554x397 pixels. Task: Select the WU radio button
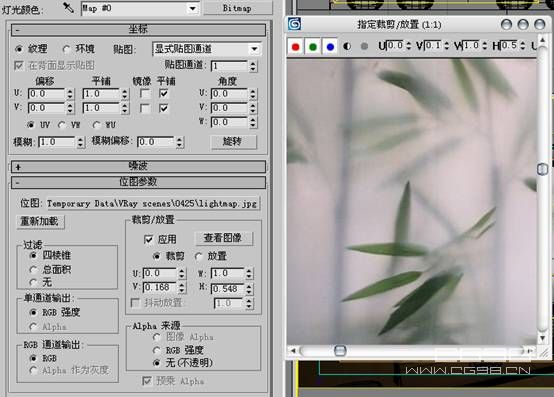(96, 125)
